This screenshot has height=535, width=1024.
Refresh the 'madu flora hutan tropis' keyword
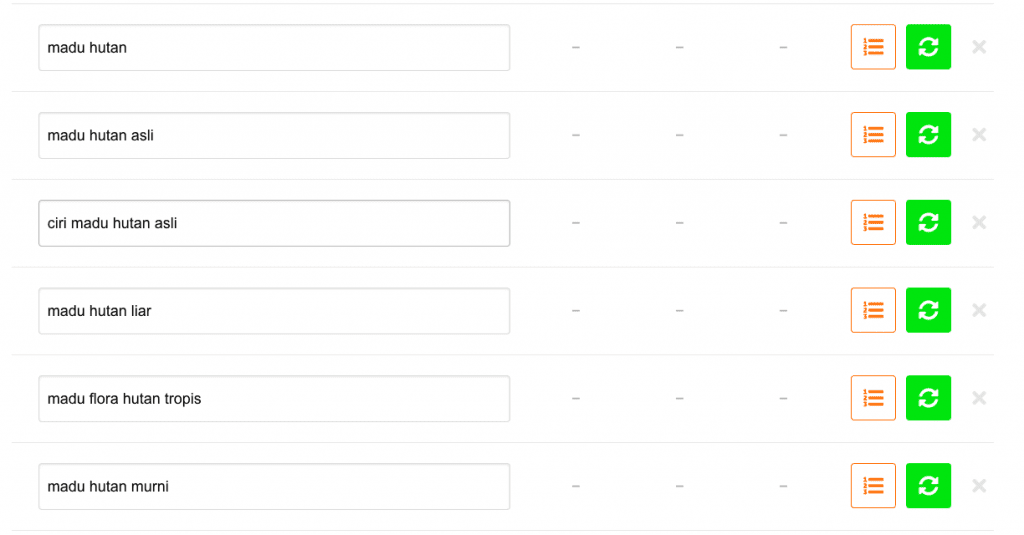coord(928,398)
